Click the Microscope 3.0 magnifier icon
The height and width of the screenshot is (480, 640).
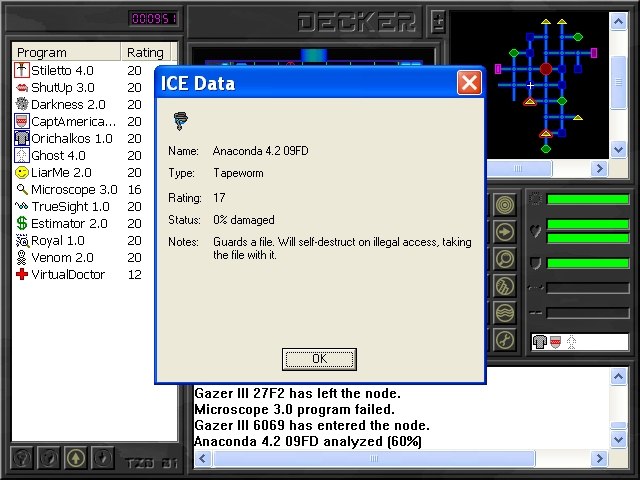point(22,189)
